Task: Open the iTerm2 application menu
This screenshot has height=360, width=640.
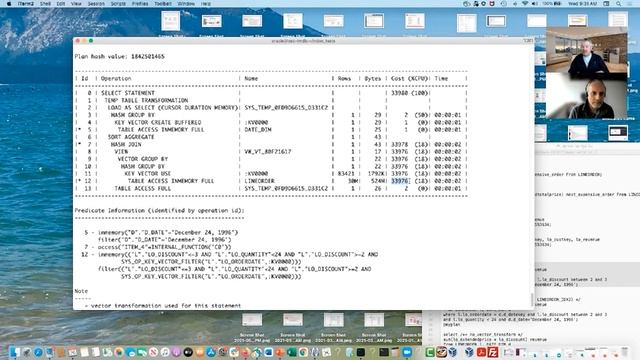Action: [x=26, y=3]
